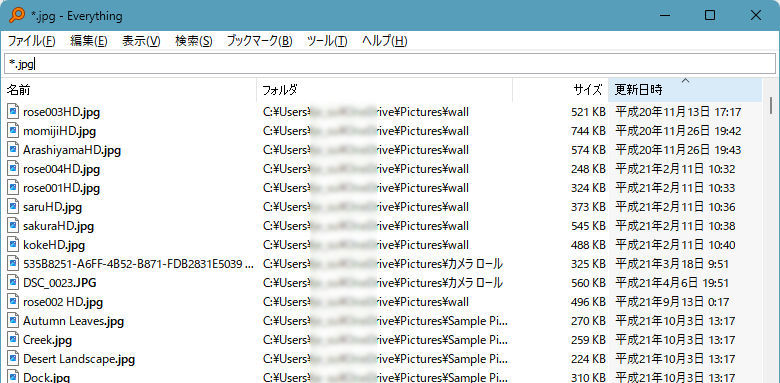Click the vertical scrollbar thumb on the right
Viewport: 780px width, 383px height.
(771, 106)
